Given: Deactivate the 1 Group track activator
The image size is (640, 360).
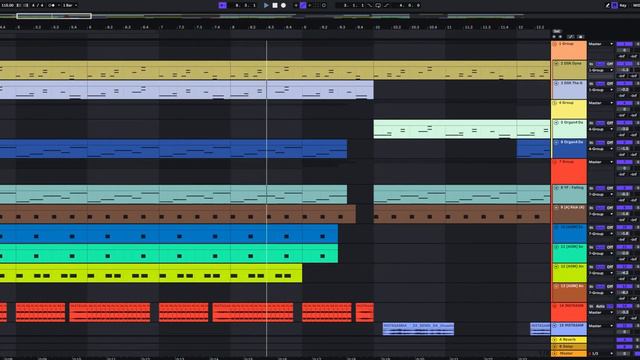Looking at the screenshot, I should point(624,44).
